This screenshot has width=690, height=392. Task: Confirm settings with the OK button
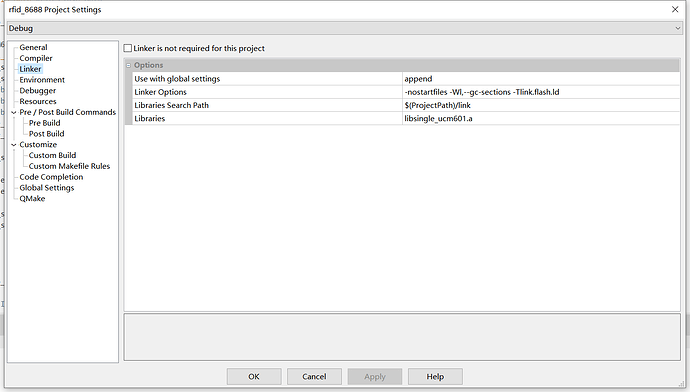(254, 377)
